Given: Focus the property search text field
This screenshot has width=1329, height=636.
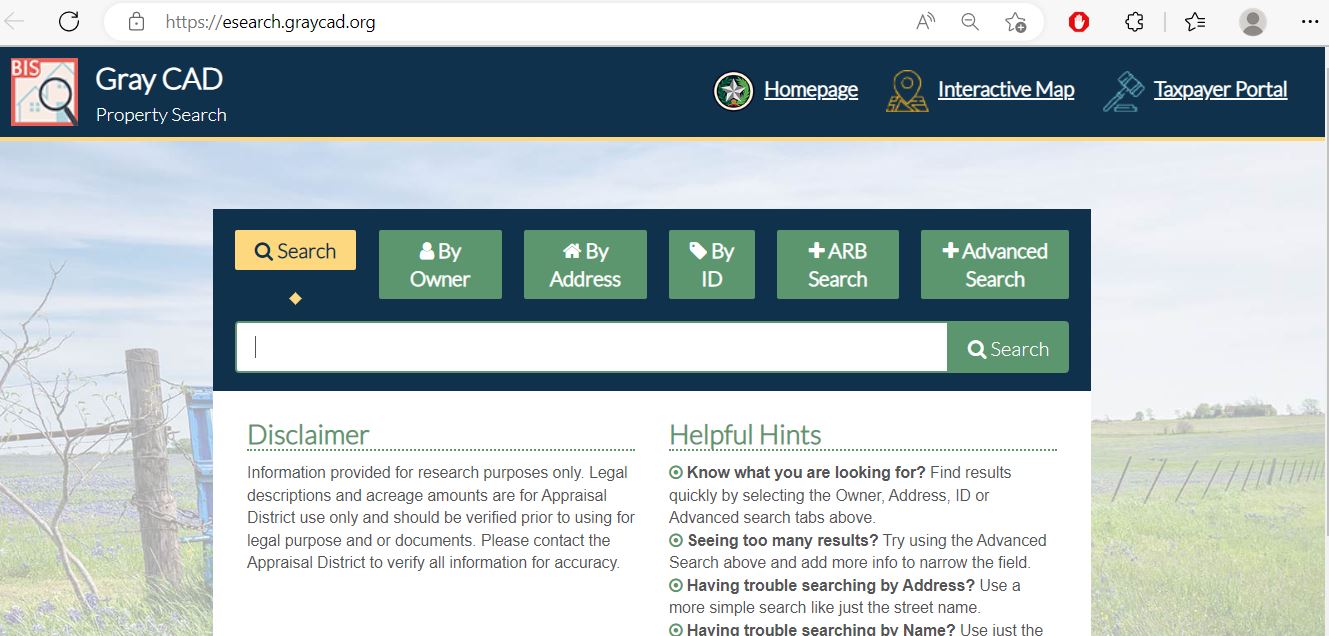Looking at the screenshot, I should (591, 347).
